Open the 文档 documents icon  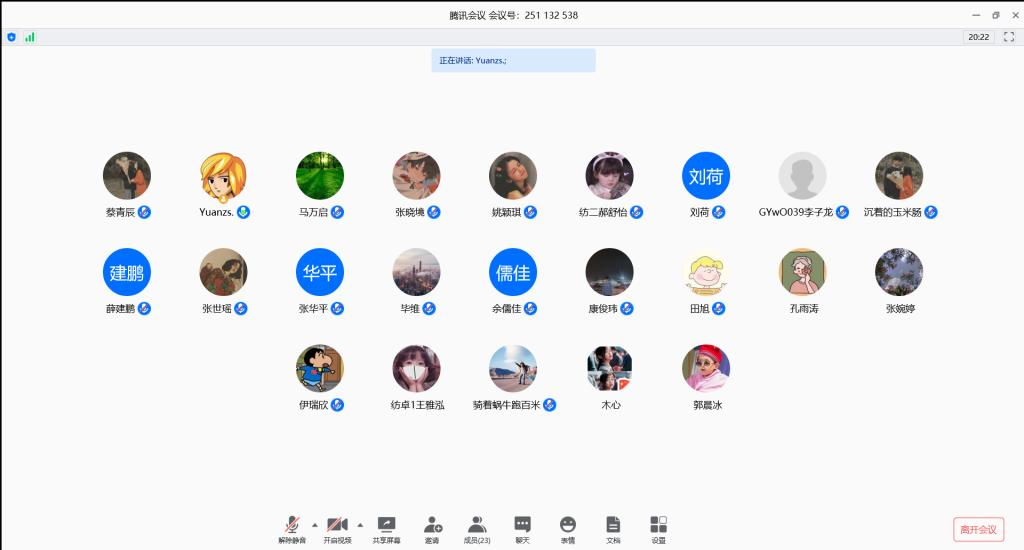pyautogui.click(x=613, y=527)
